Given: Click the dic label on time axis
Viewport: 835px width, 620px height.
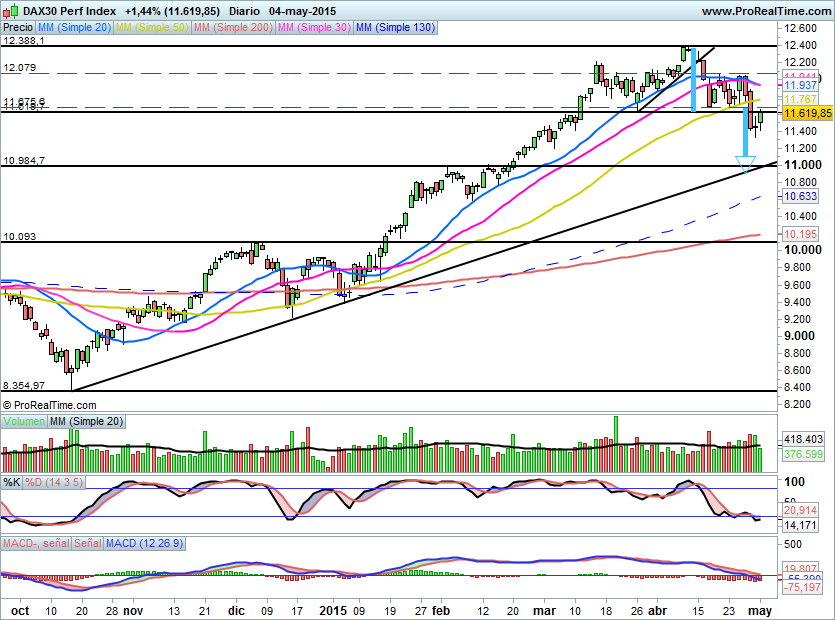Looking at the screenshot, I should click(236, 610).
